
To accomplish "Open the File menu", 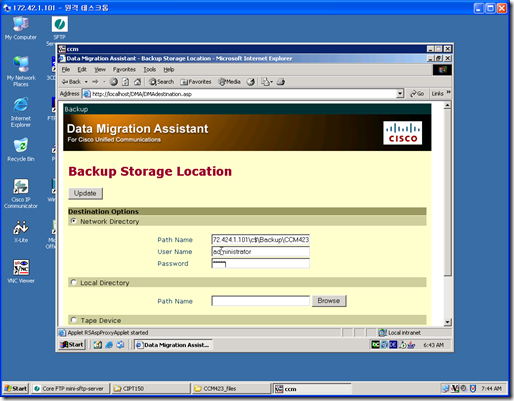I will pos(66,69).
